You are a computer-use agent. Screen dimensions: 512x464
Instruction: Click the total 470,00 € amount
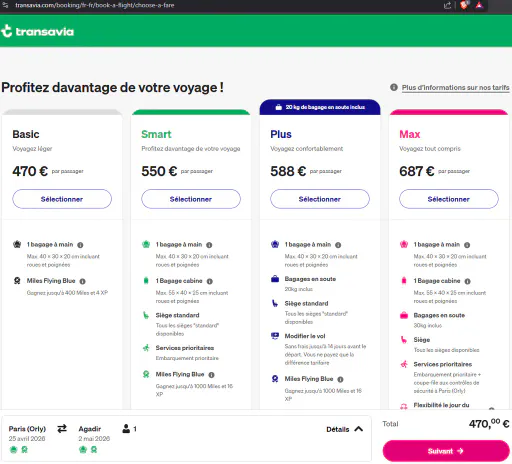(489, 424)
